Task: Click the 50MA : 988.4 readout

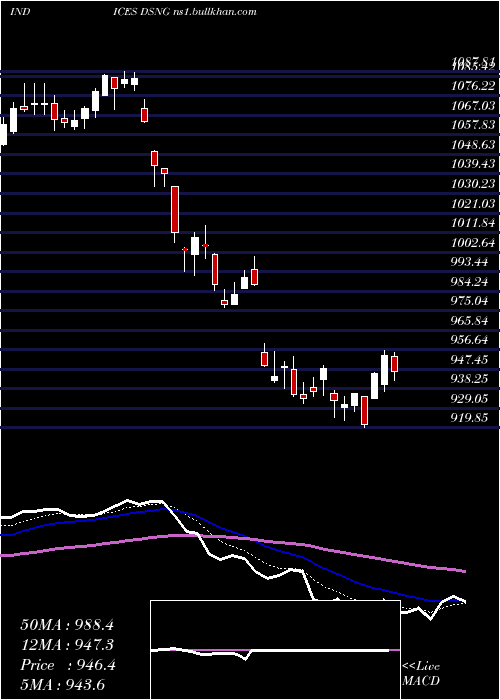Action: point(67,625)
